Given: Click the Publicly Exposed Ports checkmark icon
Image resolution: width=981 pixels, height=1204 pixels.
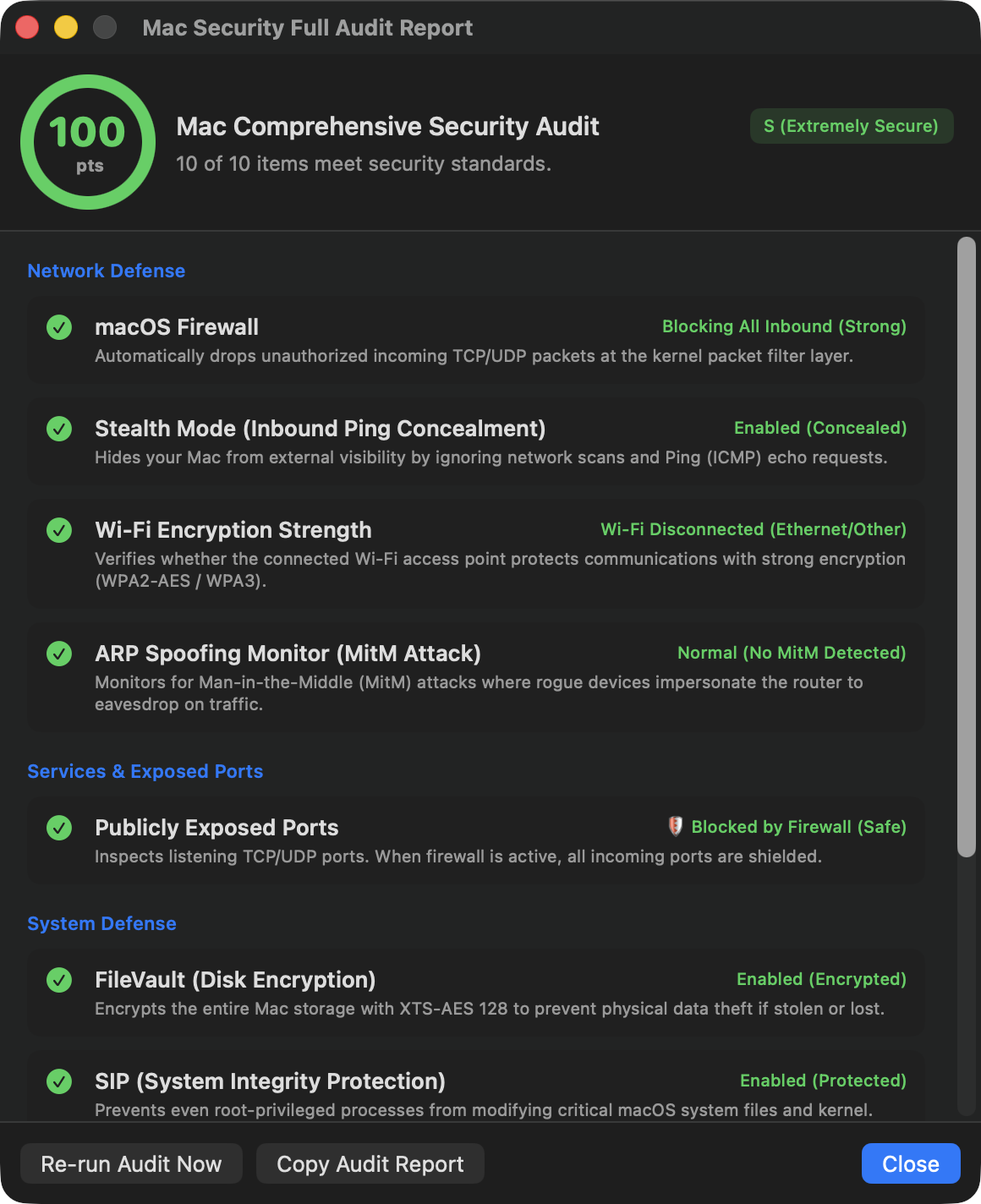Looking at the screenshot, I should pos(59,828).
